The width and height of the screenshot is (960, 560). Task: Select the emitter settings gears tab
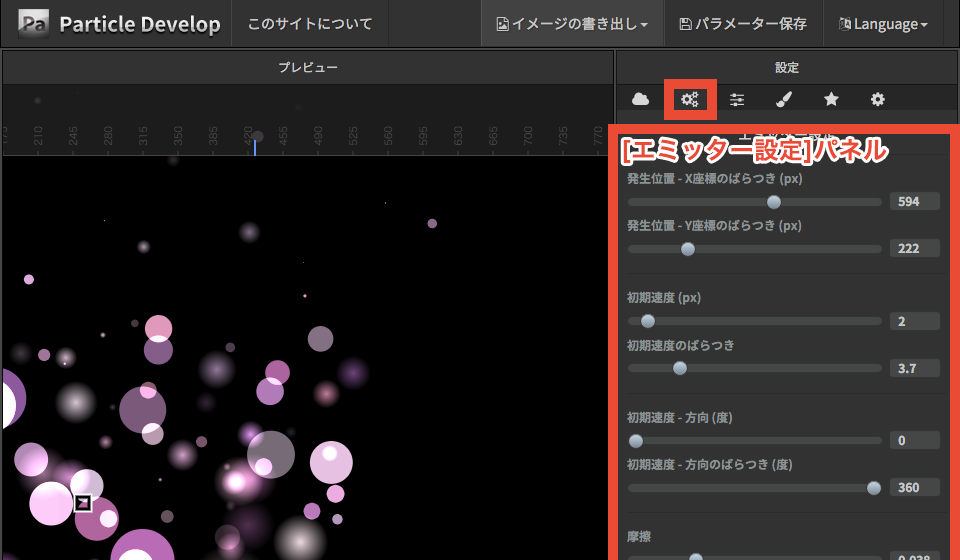(689, 99)
